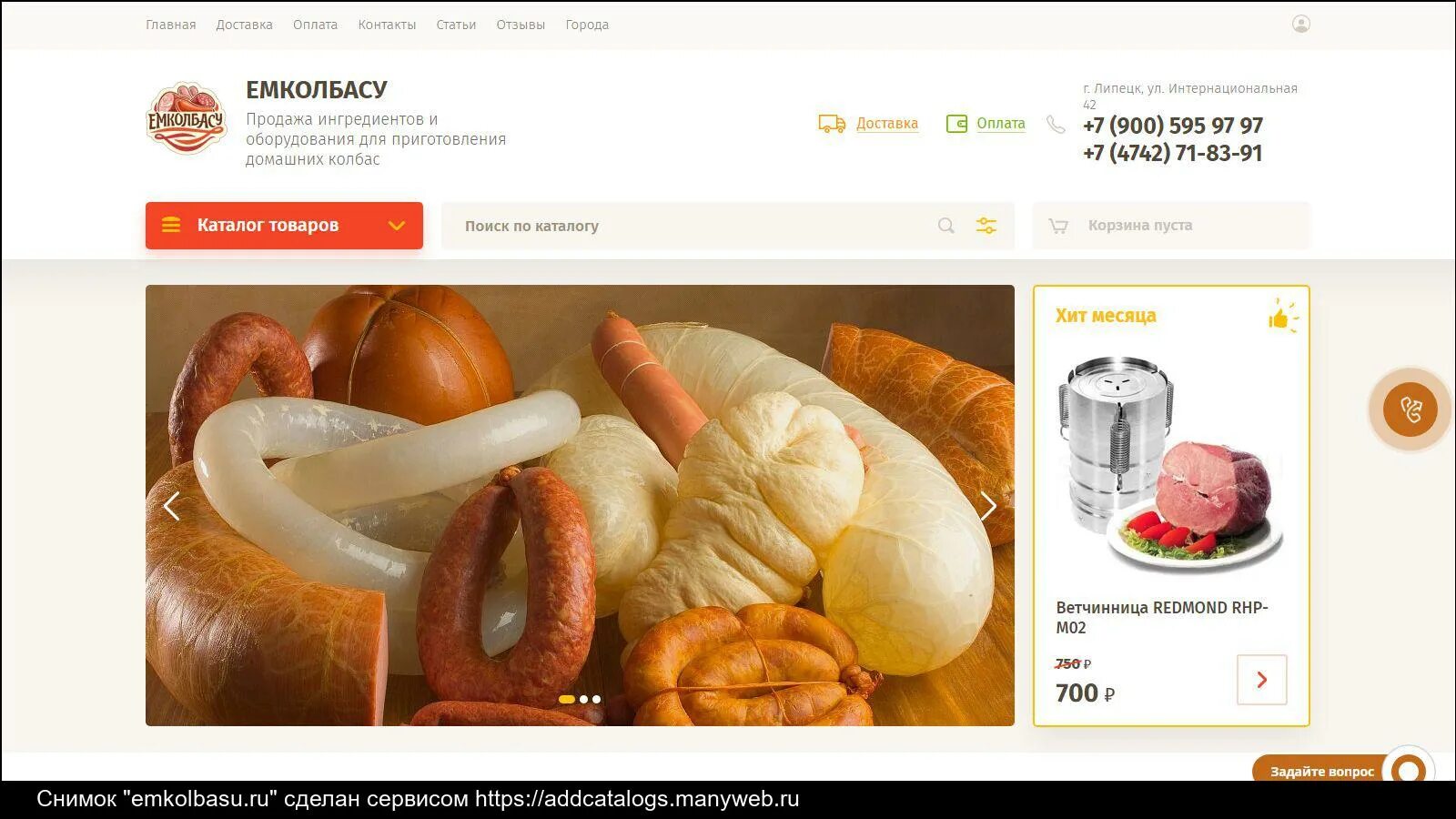Viewport: 1456px width, 819px height.
Task: Show next banner slide with right arrow
Action: pos(988,506)
